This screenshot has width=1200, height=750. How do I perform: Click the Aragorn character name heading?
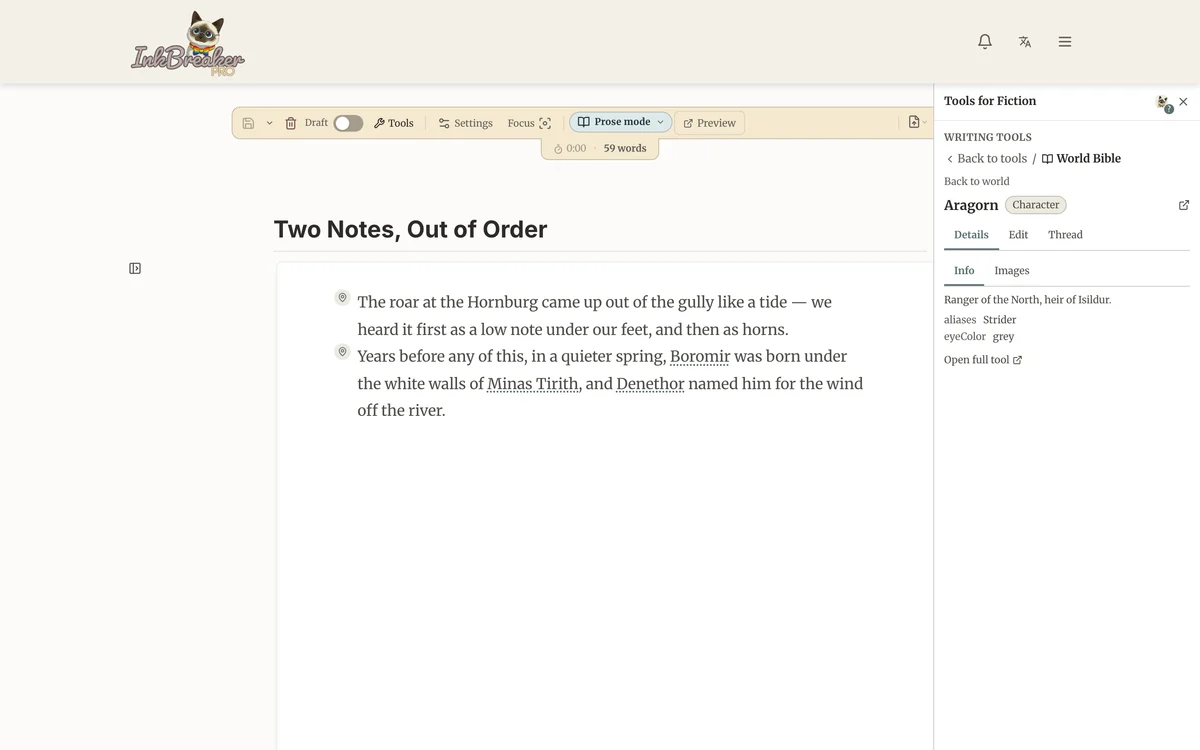(971, 205)
